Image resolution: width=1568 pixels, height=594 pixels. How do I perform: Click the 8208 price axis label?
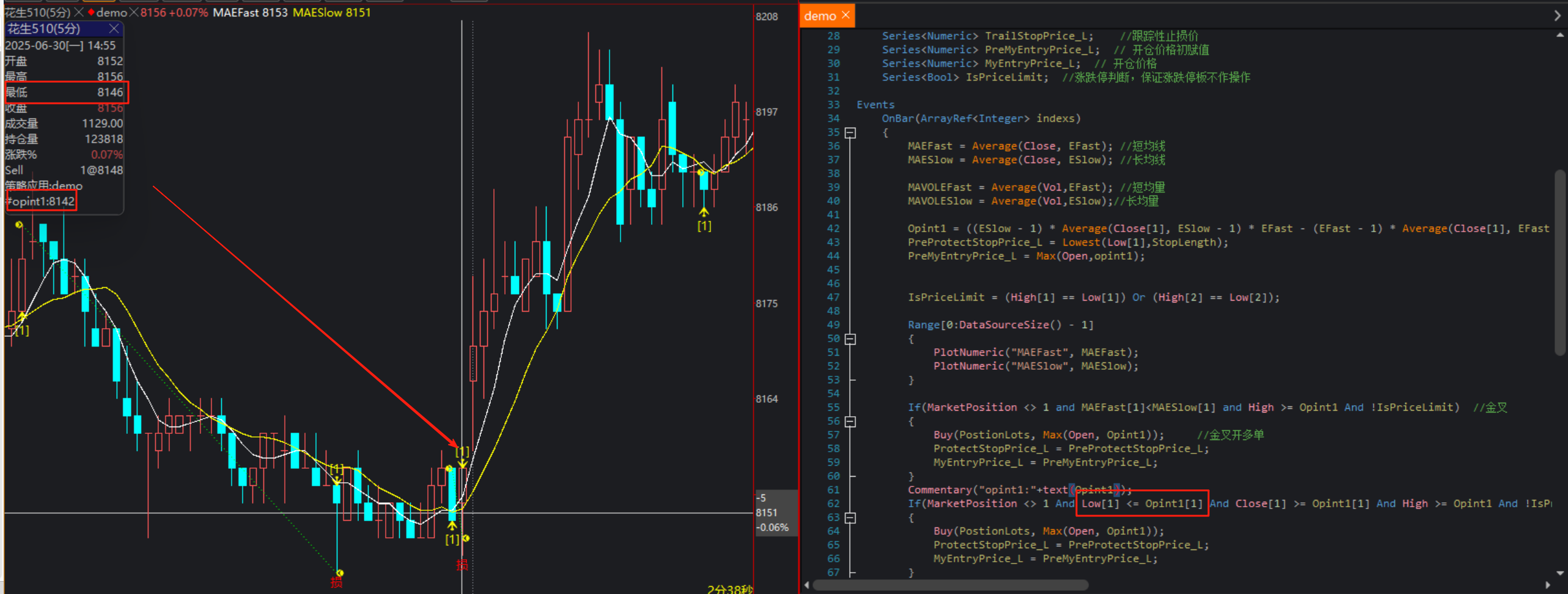tap(767, 16)
